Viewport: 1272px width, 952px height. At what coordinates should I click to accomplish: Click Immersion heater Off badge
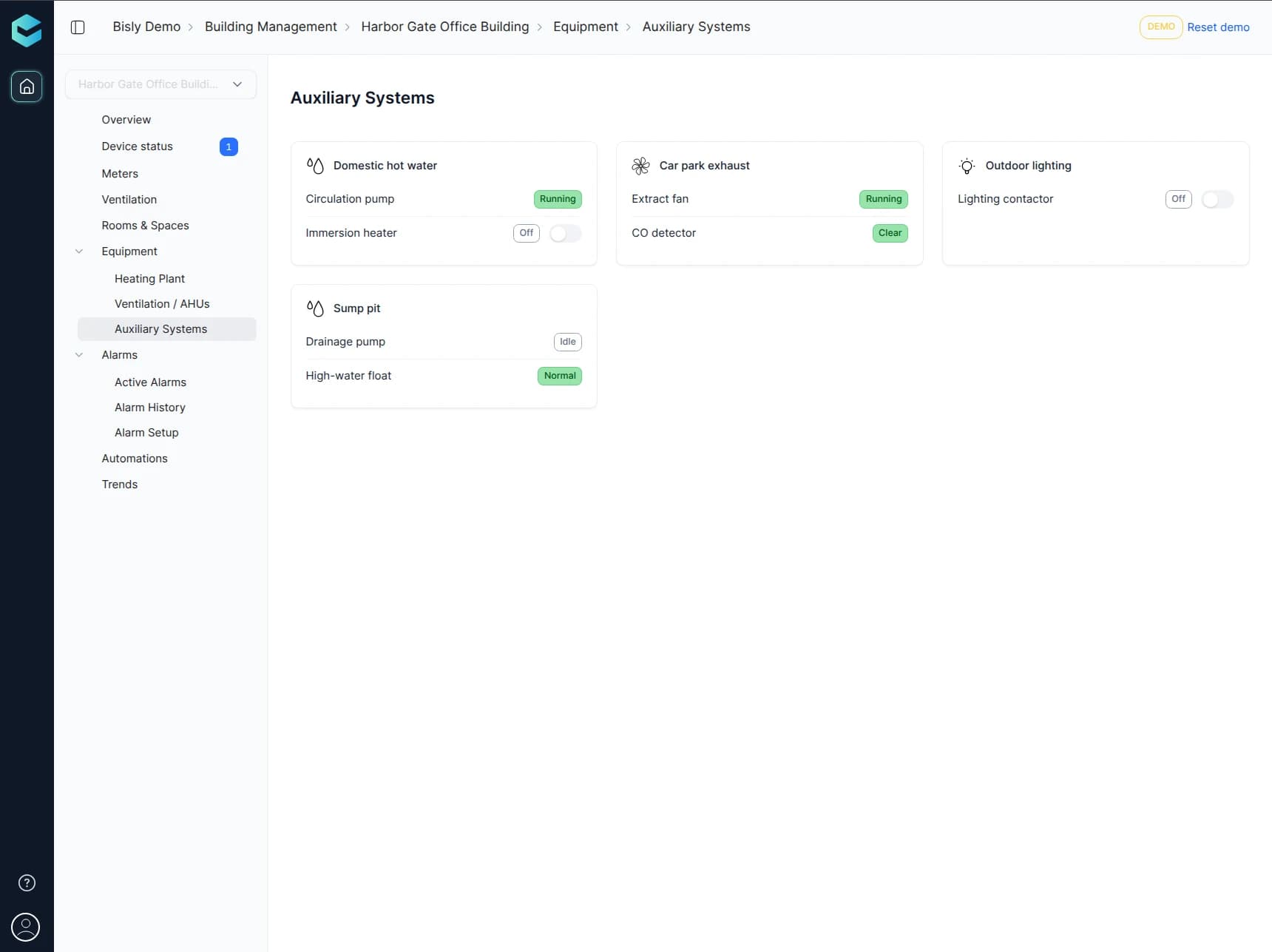[x=527, y=233]
